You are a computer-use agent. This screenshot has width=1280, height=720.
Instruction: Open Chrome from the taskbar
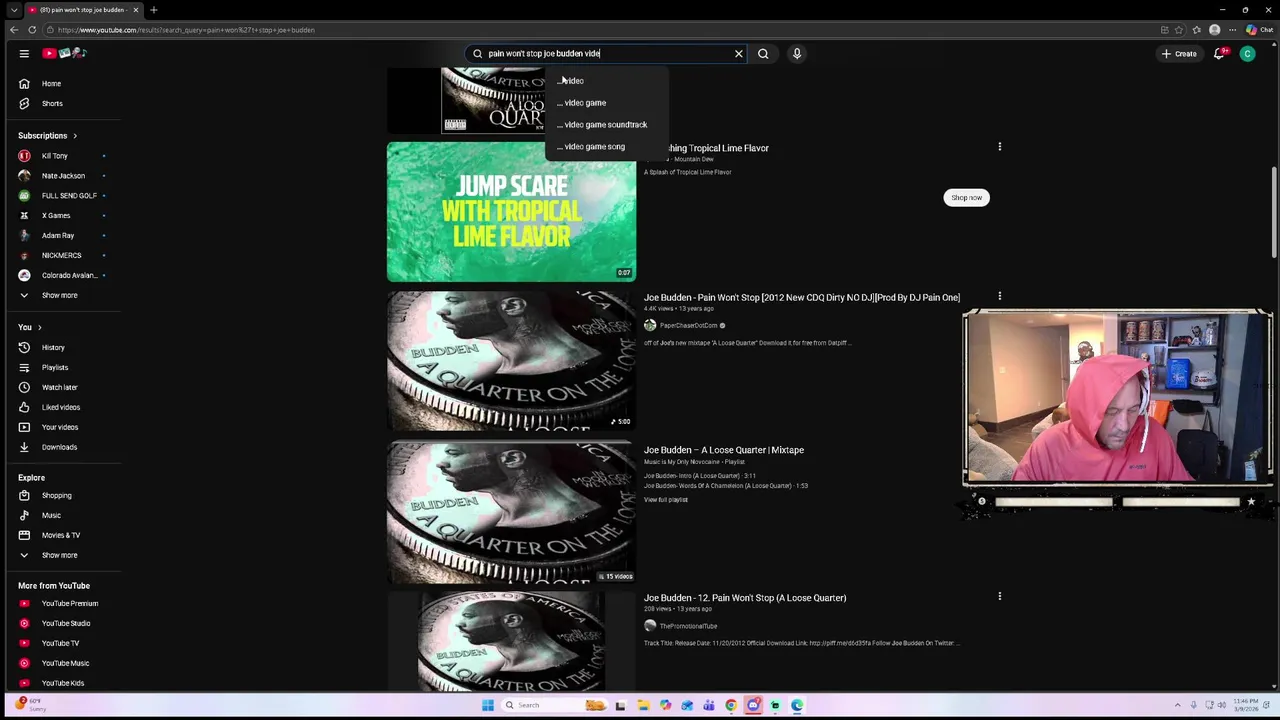click(x=731, y=706)
